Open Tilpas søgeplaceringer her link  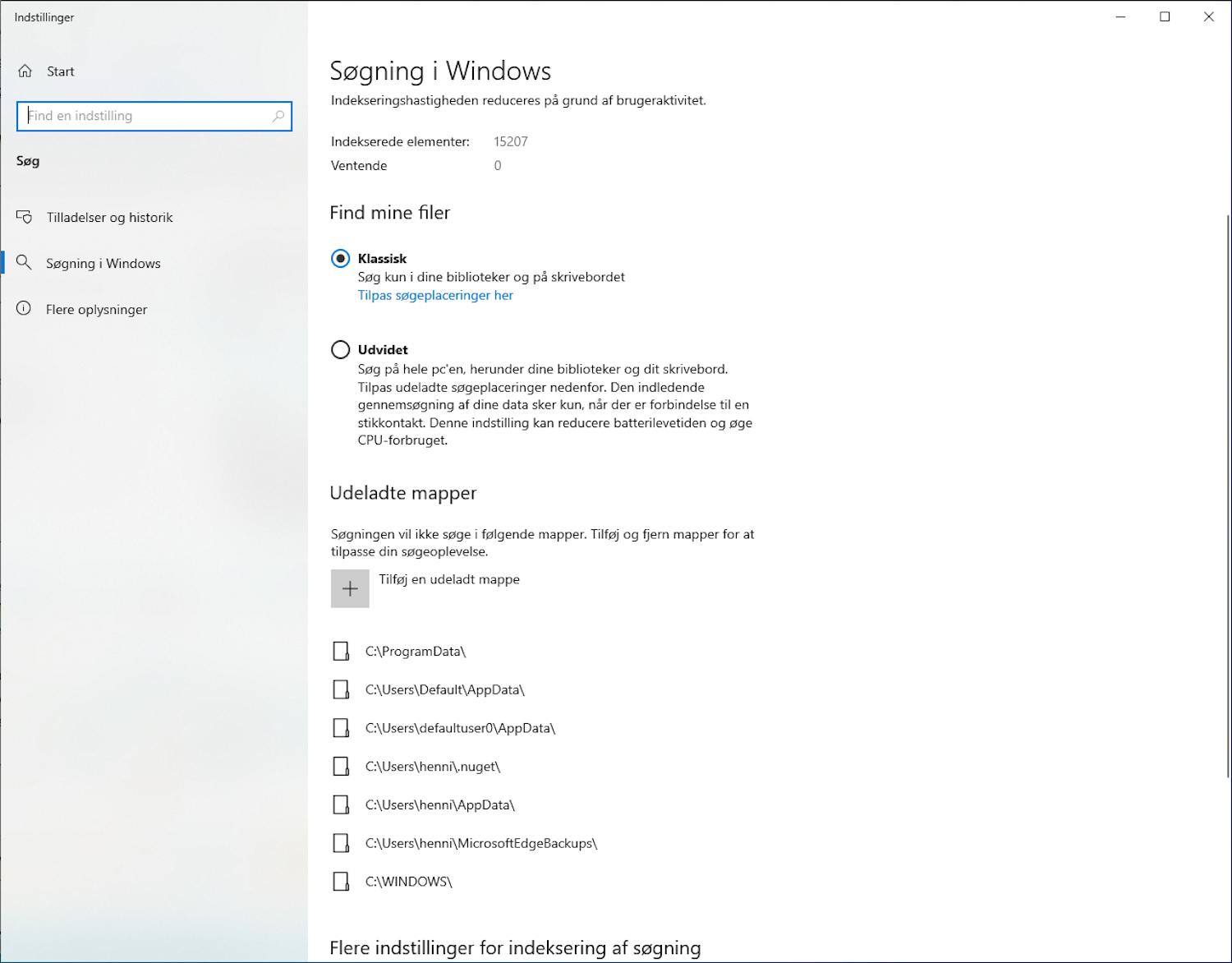click(435, 295)
